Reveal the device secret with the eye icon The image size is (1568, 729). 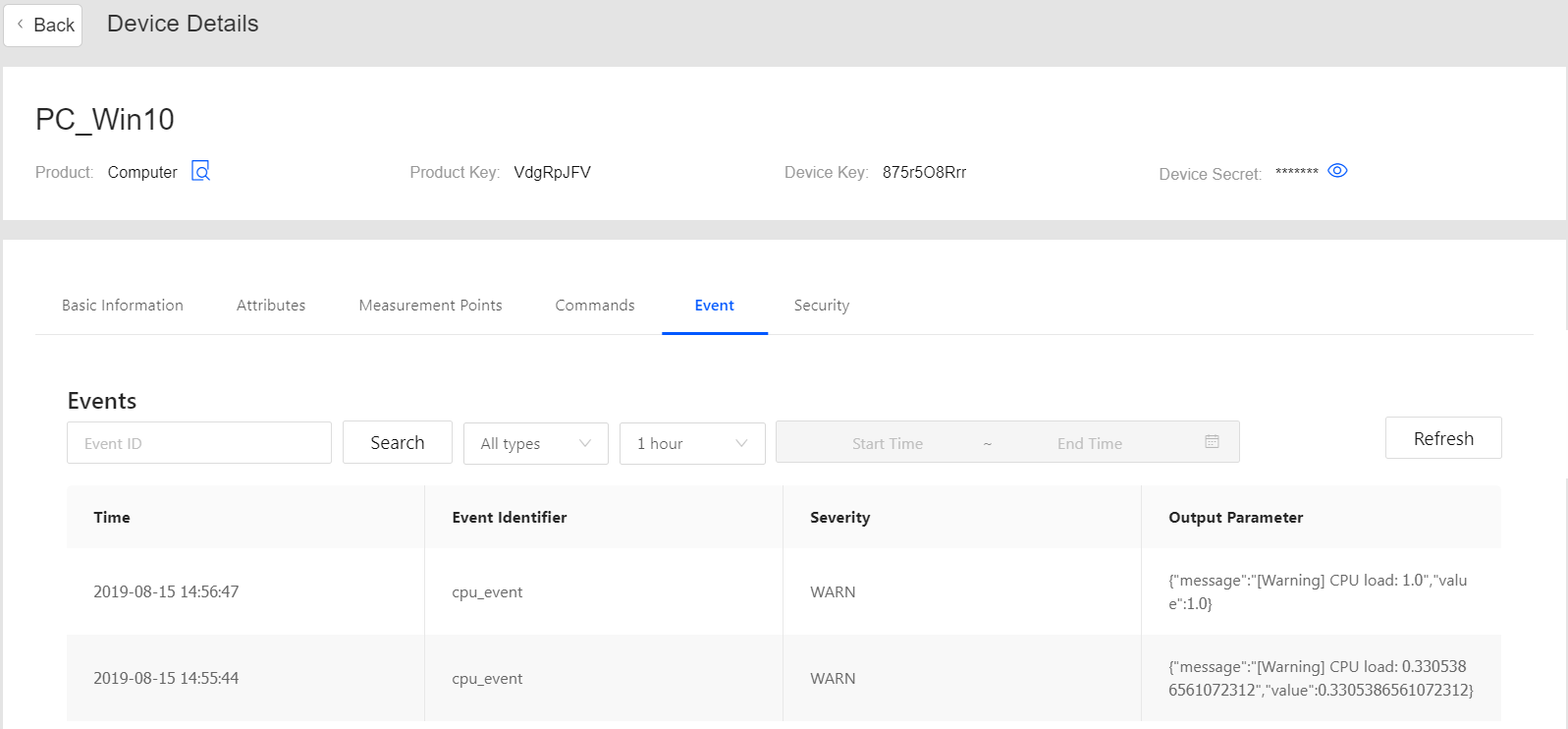[x=1337, y=171]
